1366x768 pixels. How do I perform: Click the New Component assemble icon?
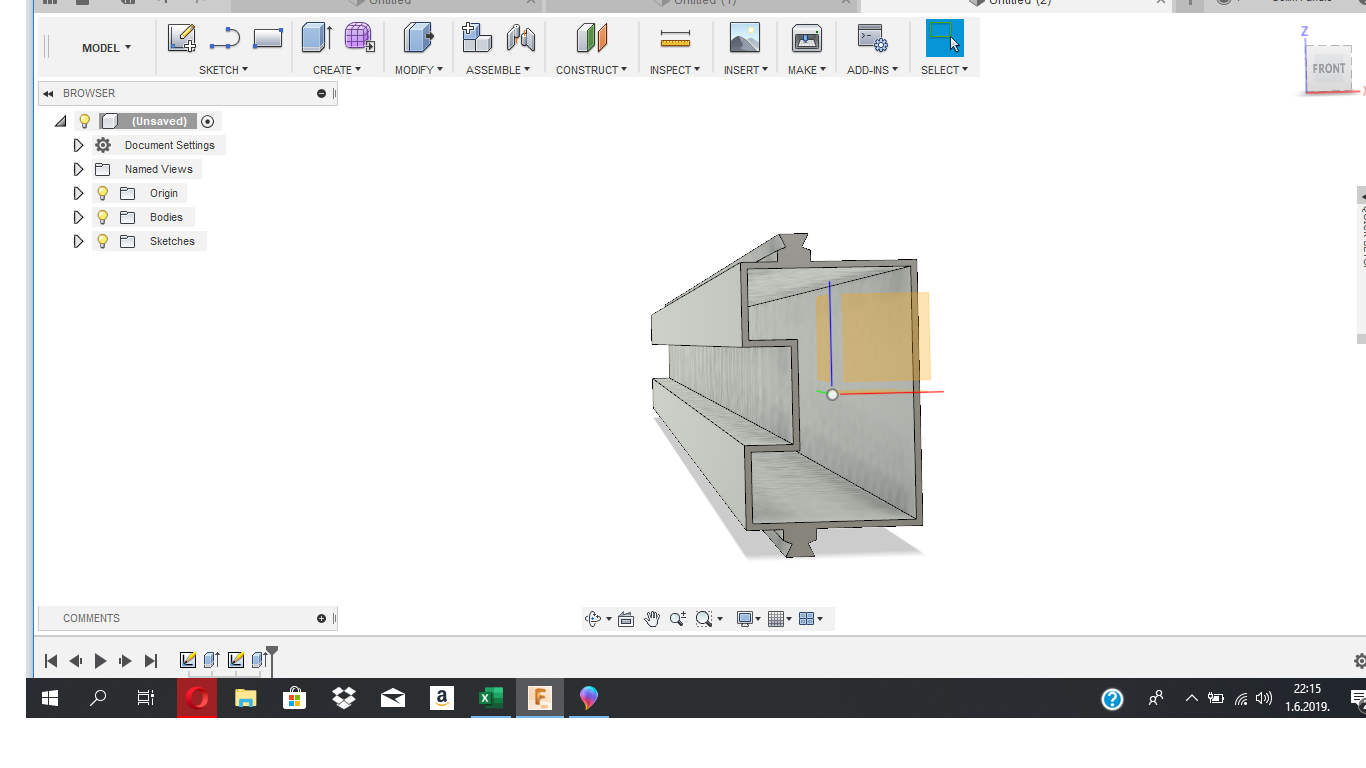[477, 39]
